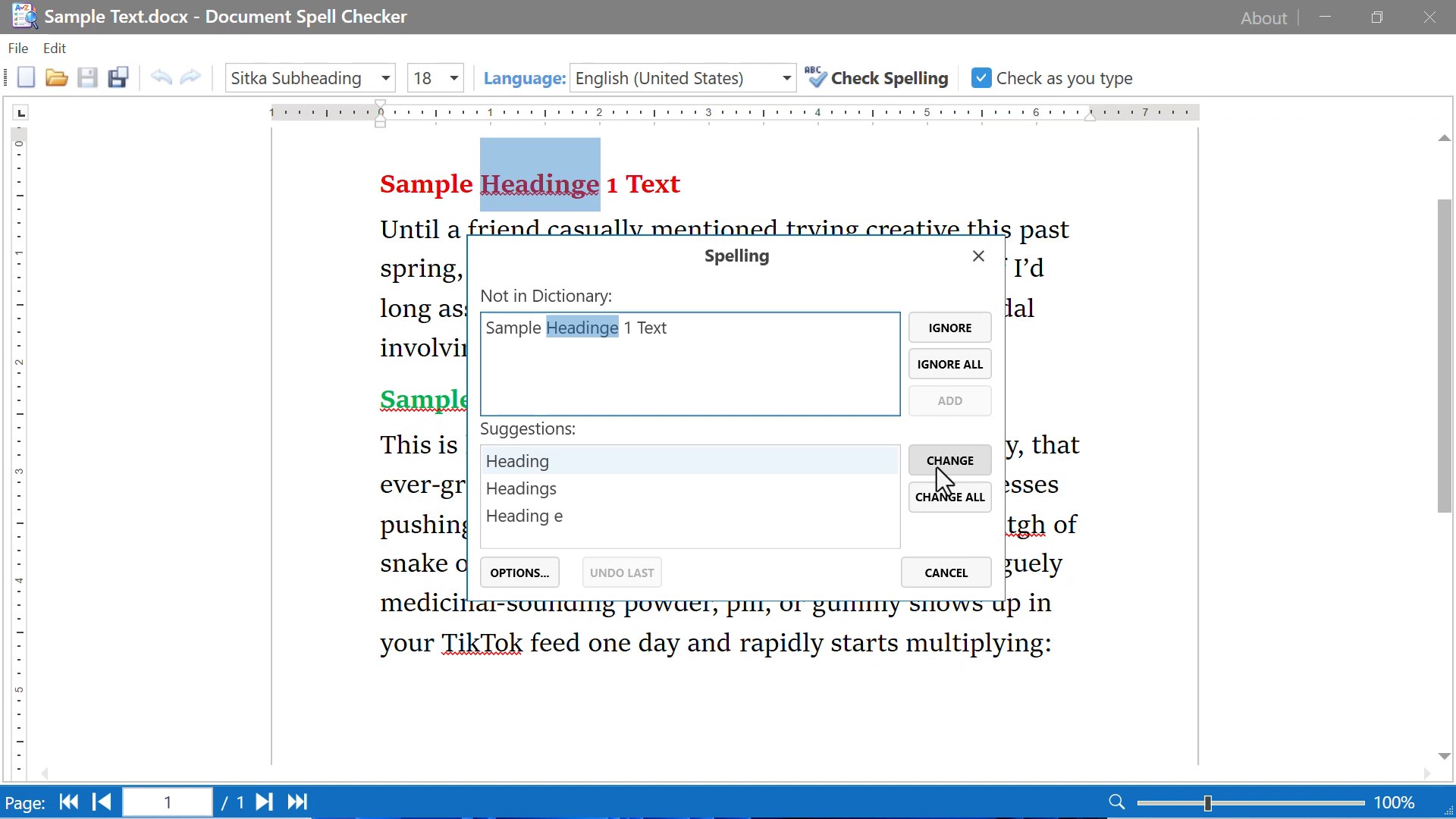Click the Open folder icon

click(x=56, y=78)
